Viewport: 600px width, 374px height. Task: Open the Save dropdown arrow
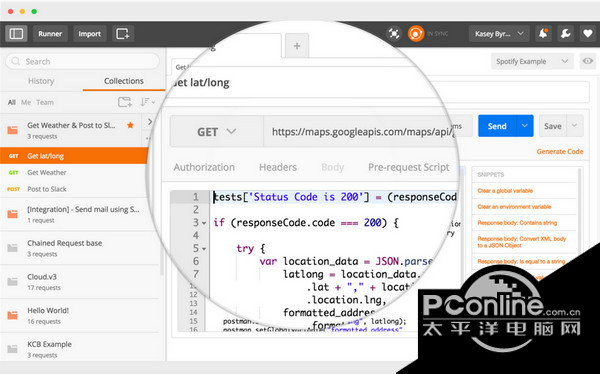coord(574,126)
